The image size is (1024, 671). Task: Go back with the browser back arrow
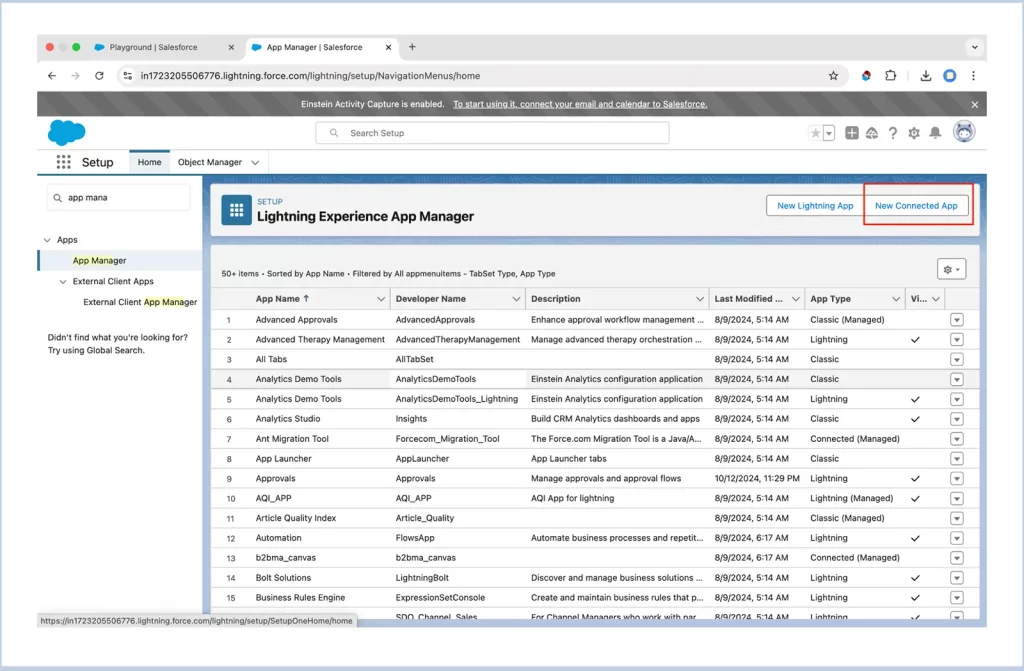pos(52,76)
